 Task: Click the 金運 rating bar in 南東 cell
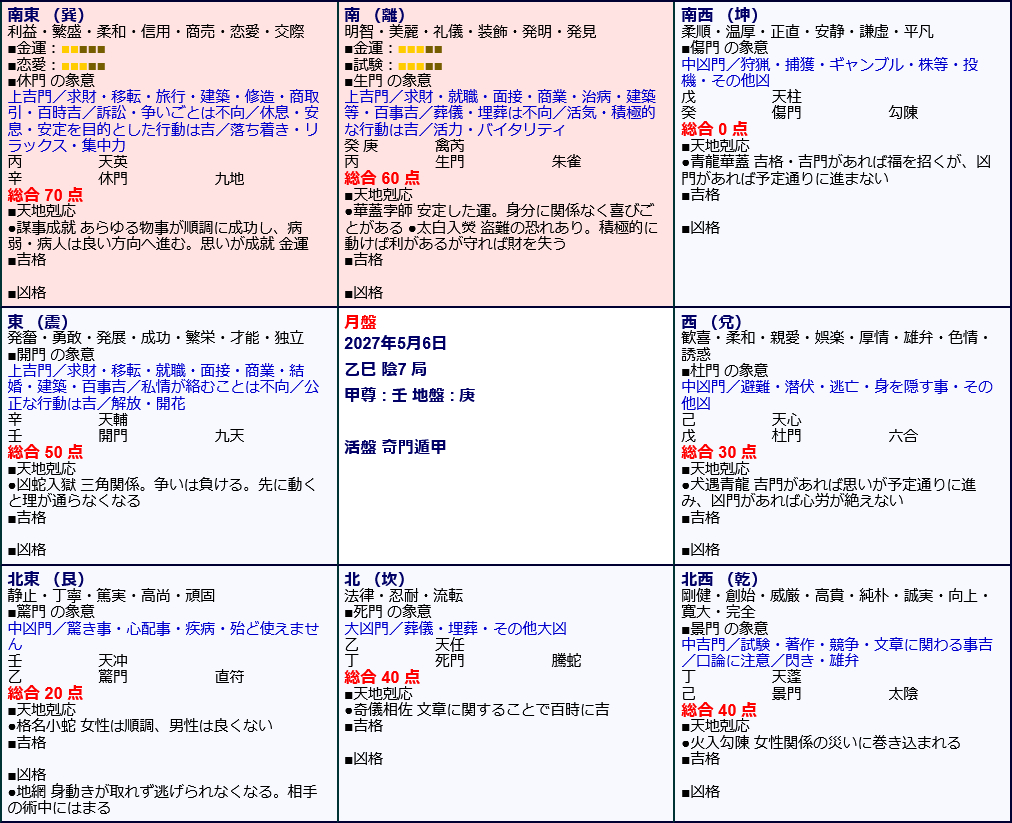pos(83,49)
